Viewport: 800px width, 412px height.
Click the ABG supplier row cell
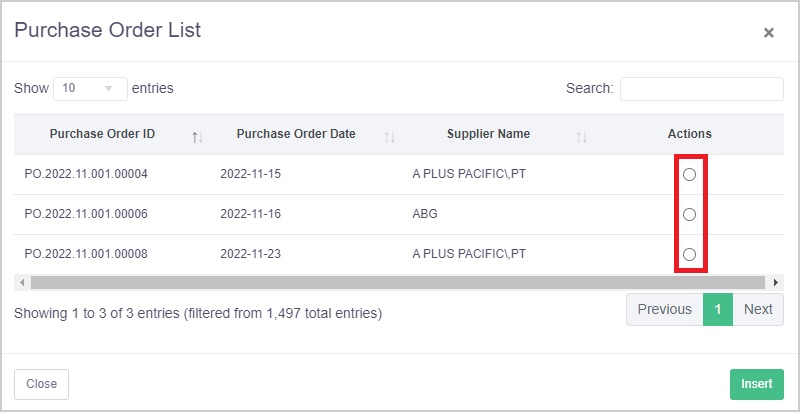pos(425,214)
